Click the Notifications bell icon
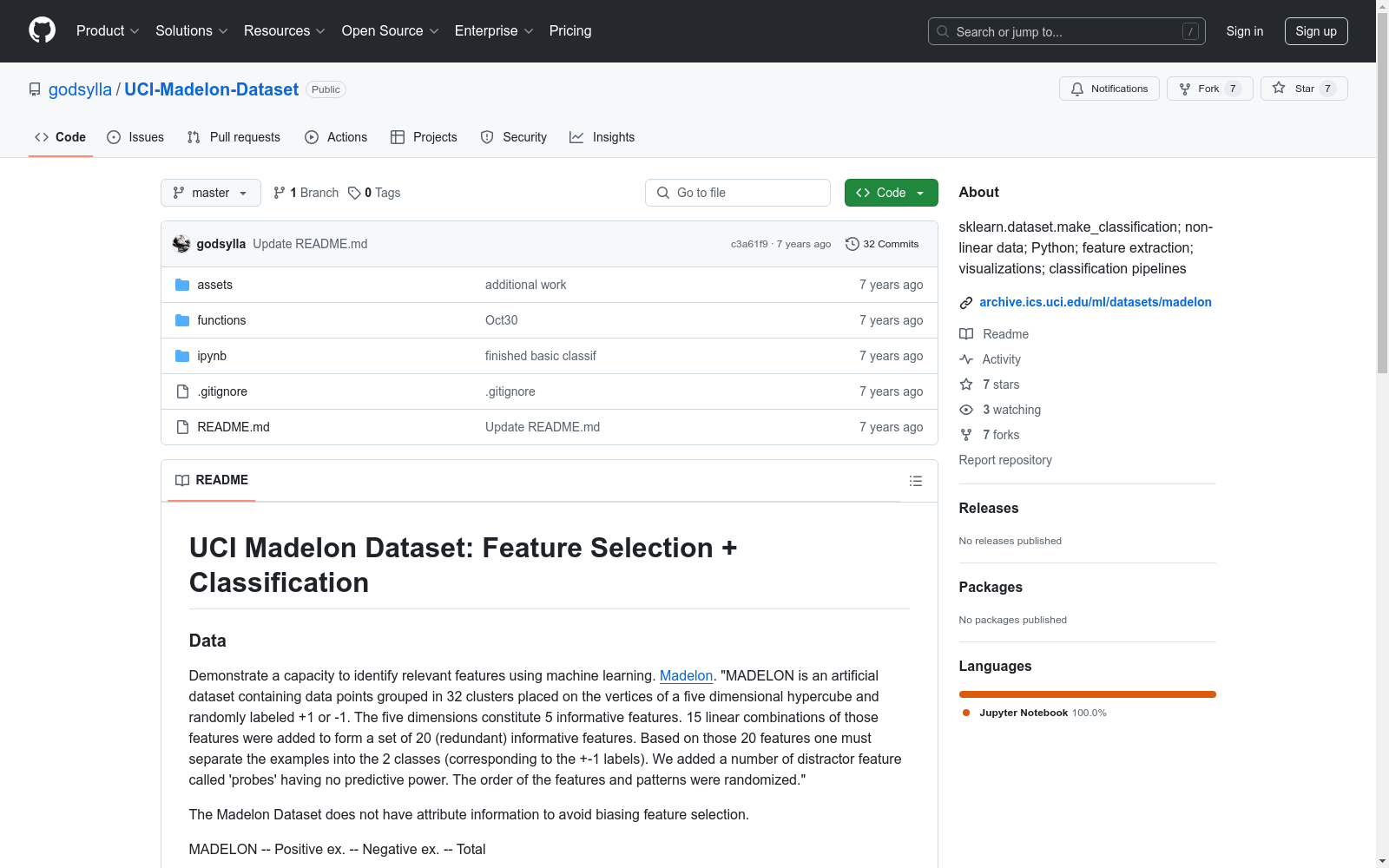The width and height of the screenshot is (1389, 868). (1077, 89)
